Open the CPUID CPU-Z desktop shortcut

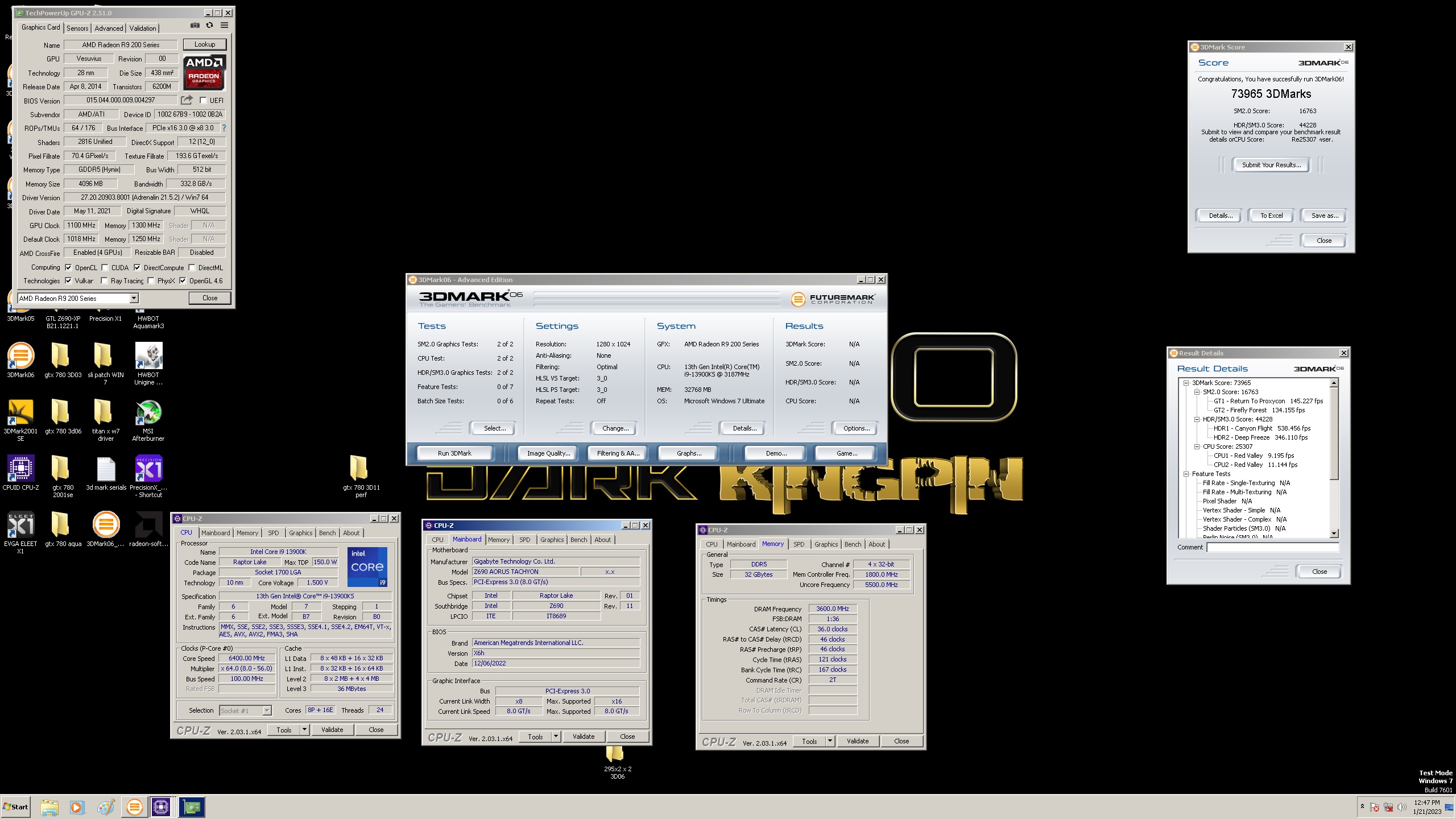point(20,472)
